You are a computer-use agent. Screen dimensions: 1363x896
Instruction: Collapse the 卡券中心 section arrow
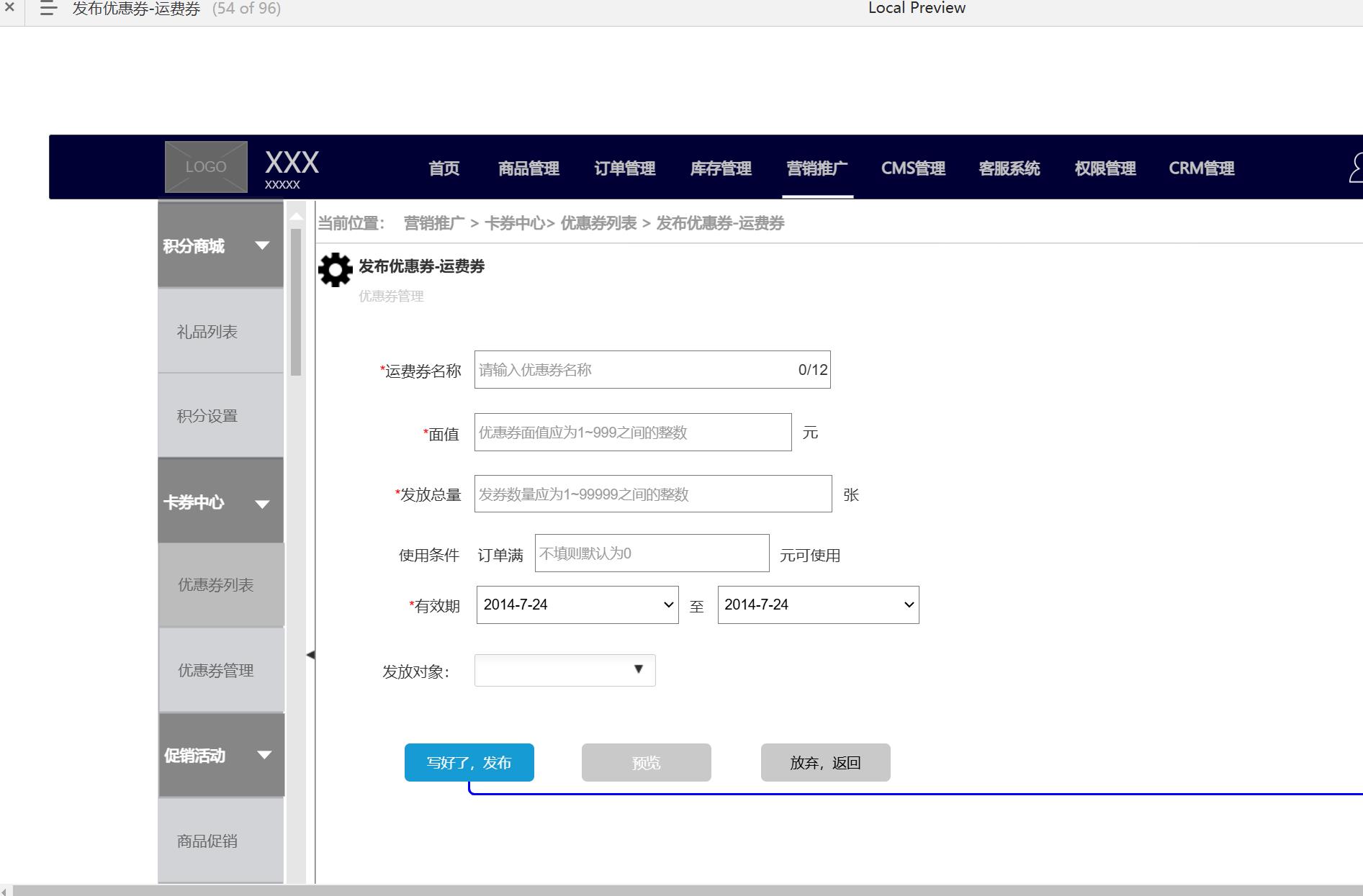[x=262, y=504]
